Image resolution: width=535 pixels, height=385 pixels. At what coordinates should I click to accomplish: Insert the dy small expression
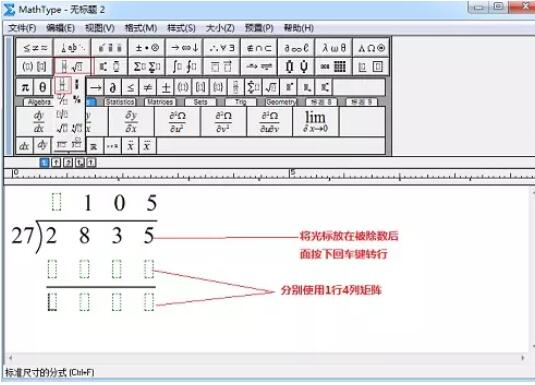(42, 146)
